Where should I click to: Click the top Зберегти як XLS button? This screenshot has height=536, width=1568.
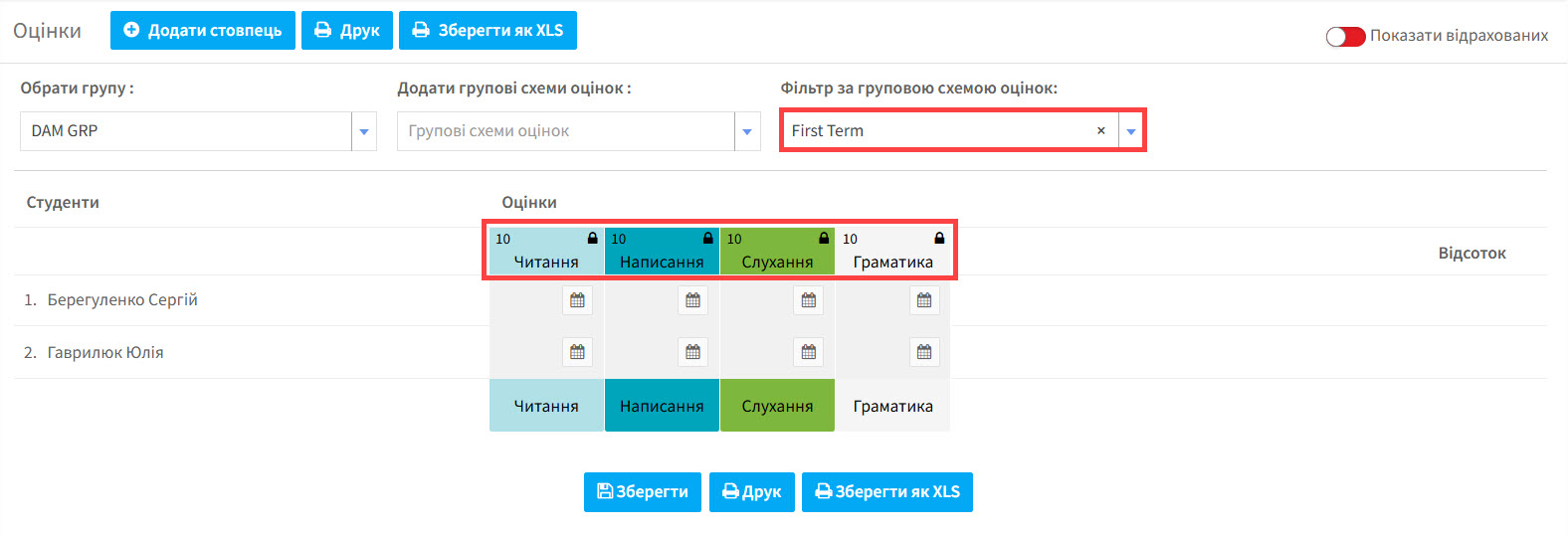489,30
